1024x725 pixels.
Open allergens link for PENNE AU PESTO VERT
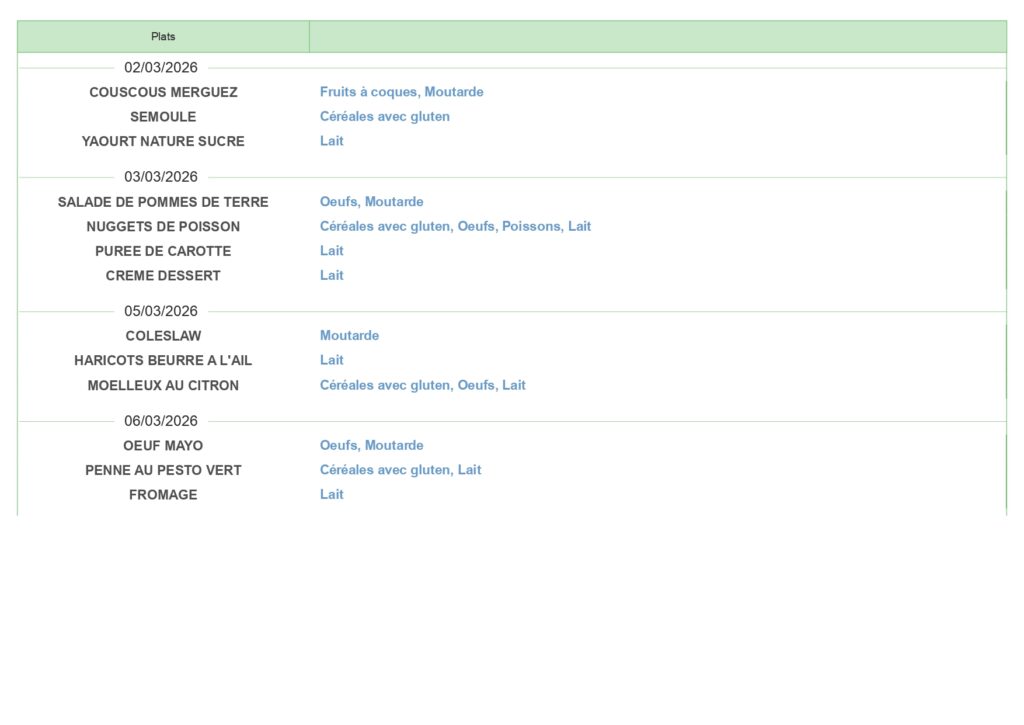point(400,470)
